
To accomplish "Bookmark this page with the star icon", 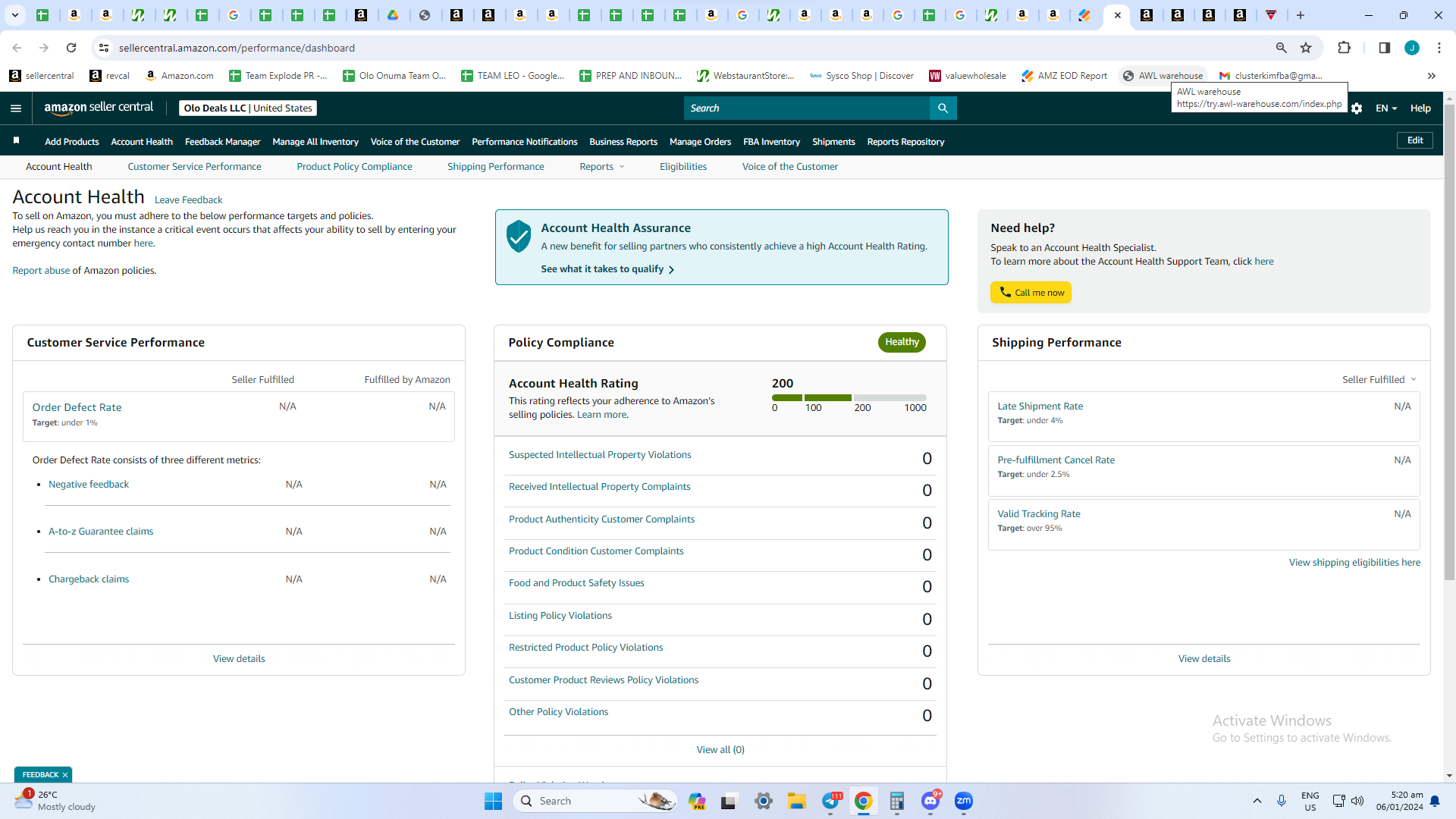I will [1306, 48].
